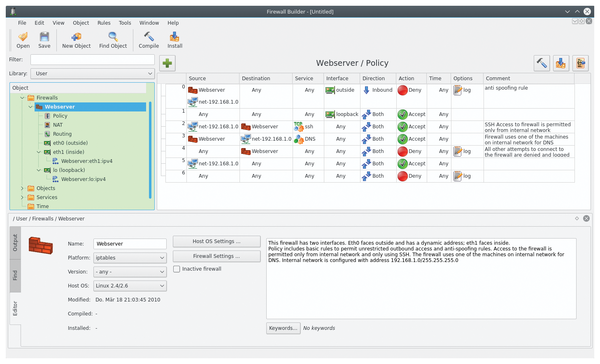
Task: Click inside the firewall description comment box
Action: click(x=421, y=279)
